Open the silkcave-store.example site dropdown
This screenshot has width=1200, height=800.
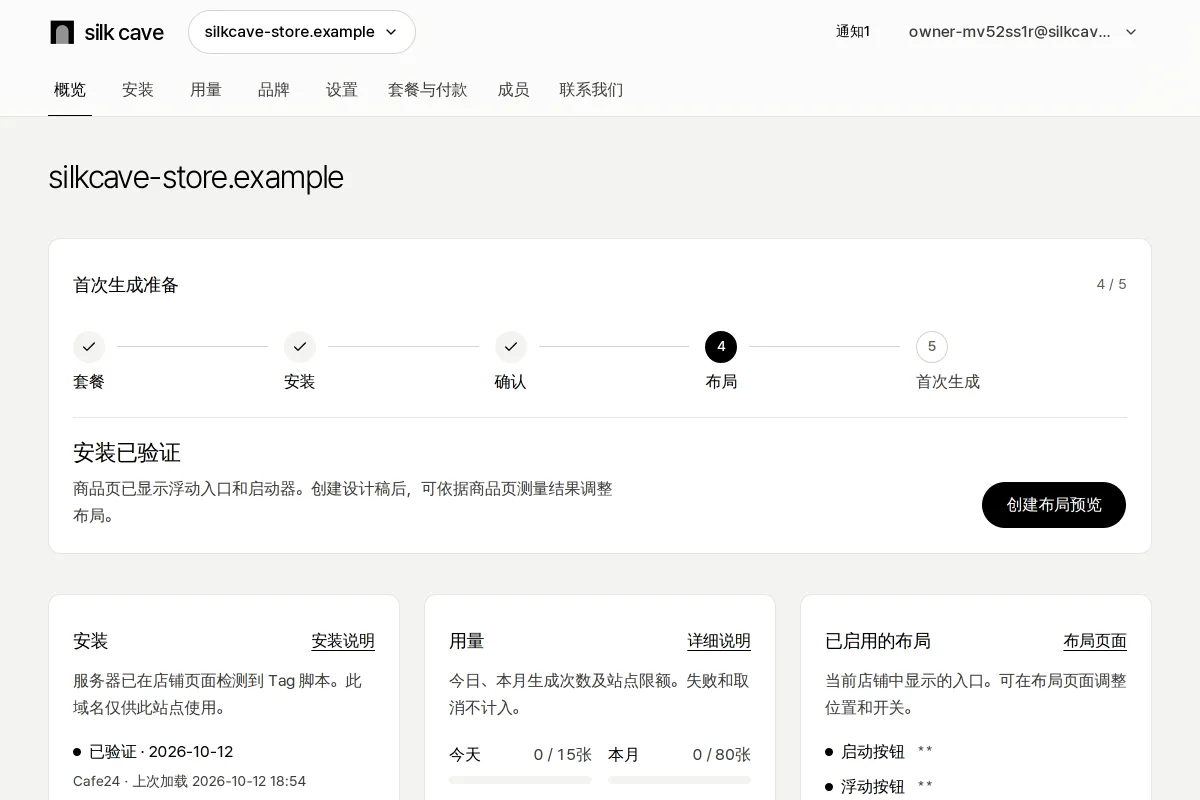pos(302,32)
